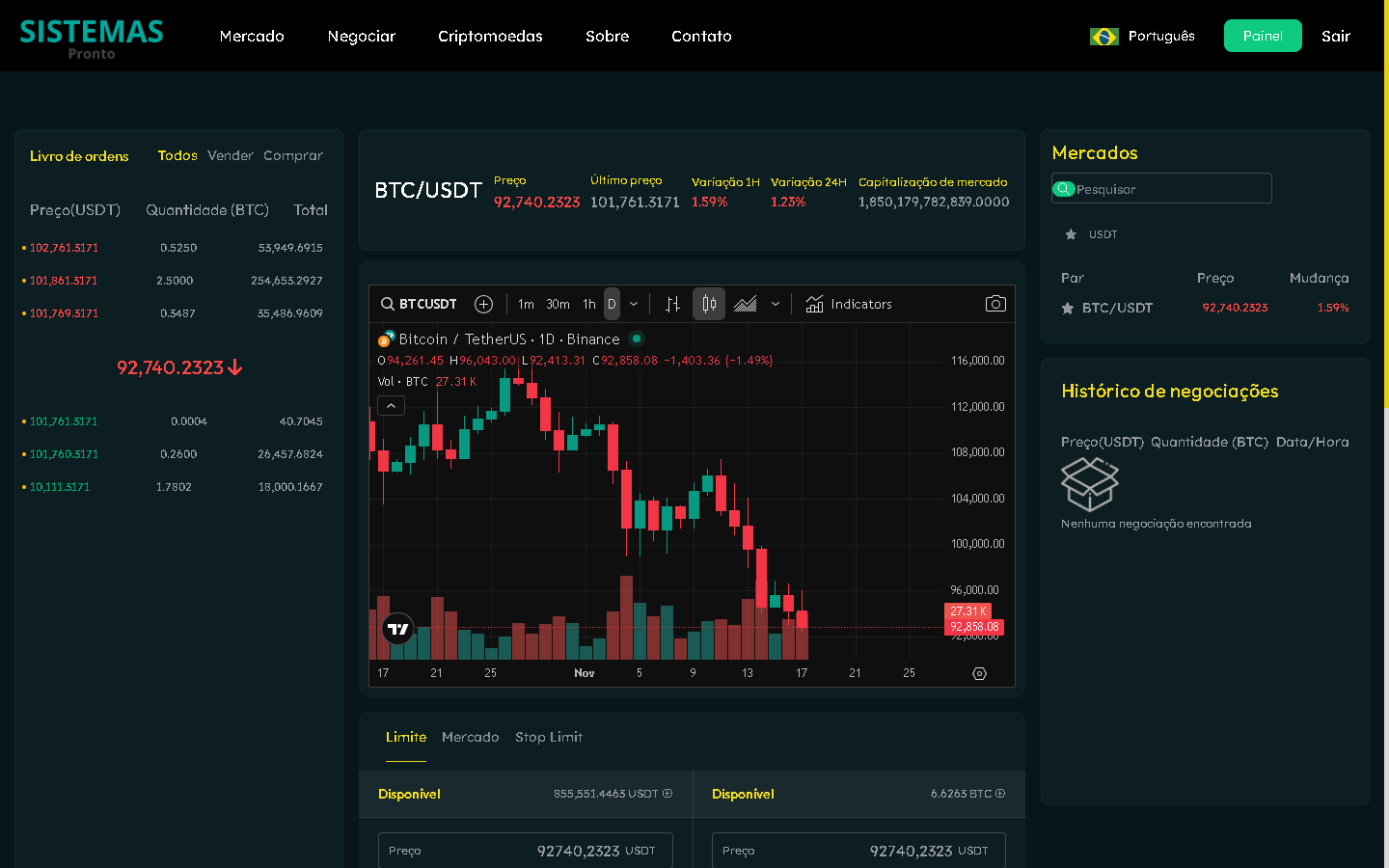This screenshot has height=868, width=1389.
Task: Expand the chart style dropdown arrow
Action: tap(776, 304)
